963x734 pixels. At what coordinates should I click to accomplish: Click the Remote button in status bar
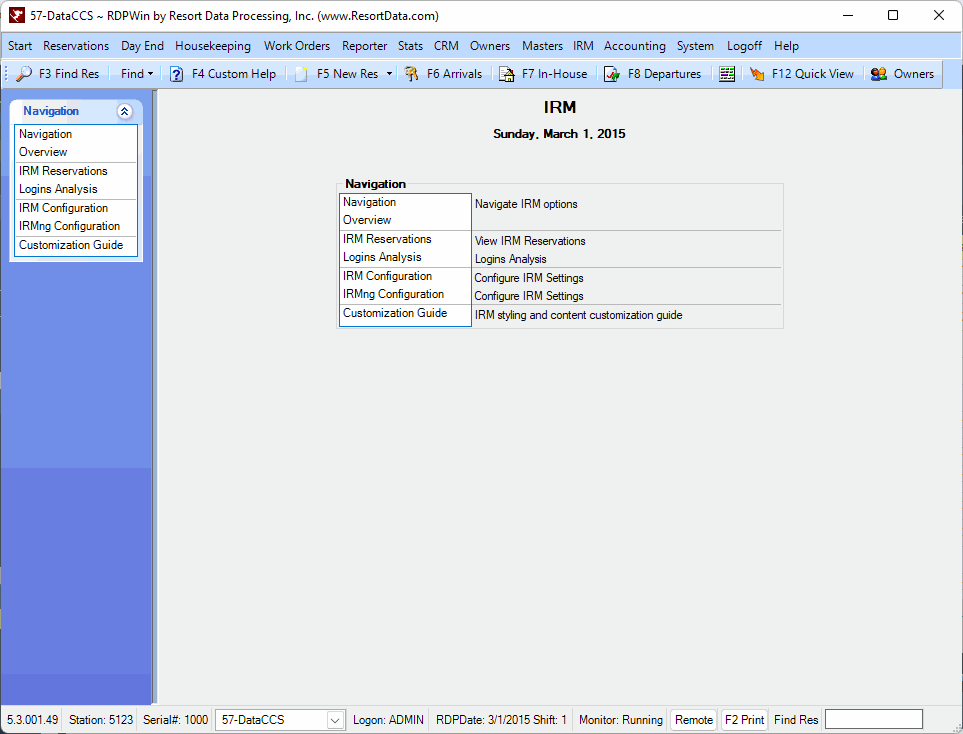click(x=694, y=720)
